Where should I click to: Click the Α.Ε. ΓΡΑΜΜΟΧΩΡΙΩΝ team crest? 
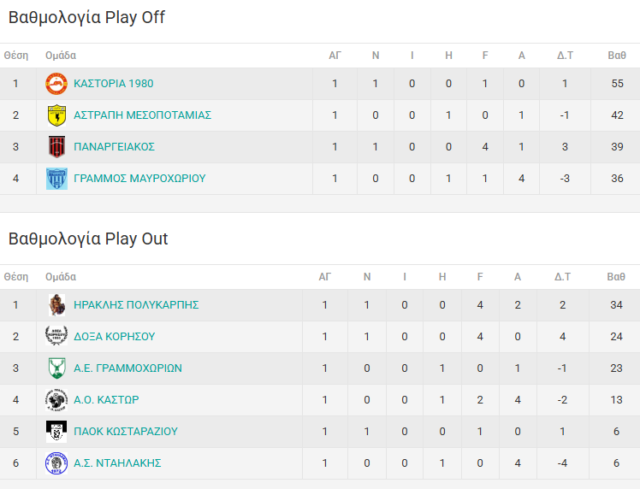57,368
